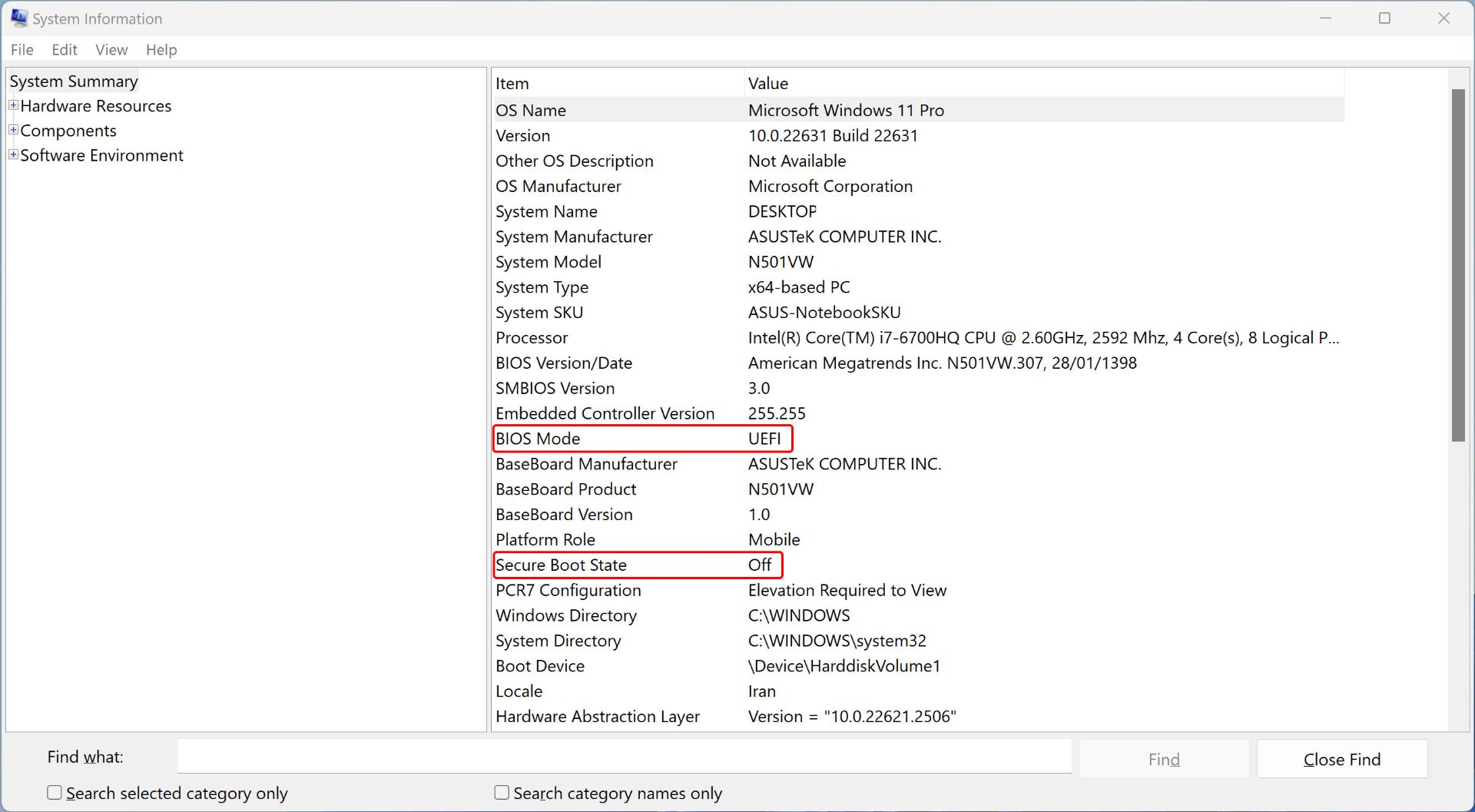1475x812 pixels.
Task: Click the Close Find button
Action: [1341, 759]
